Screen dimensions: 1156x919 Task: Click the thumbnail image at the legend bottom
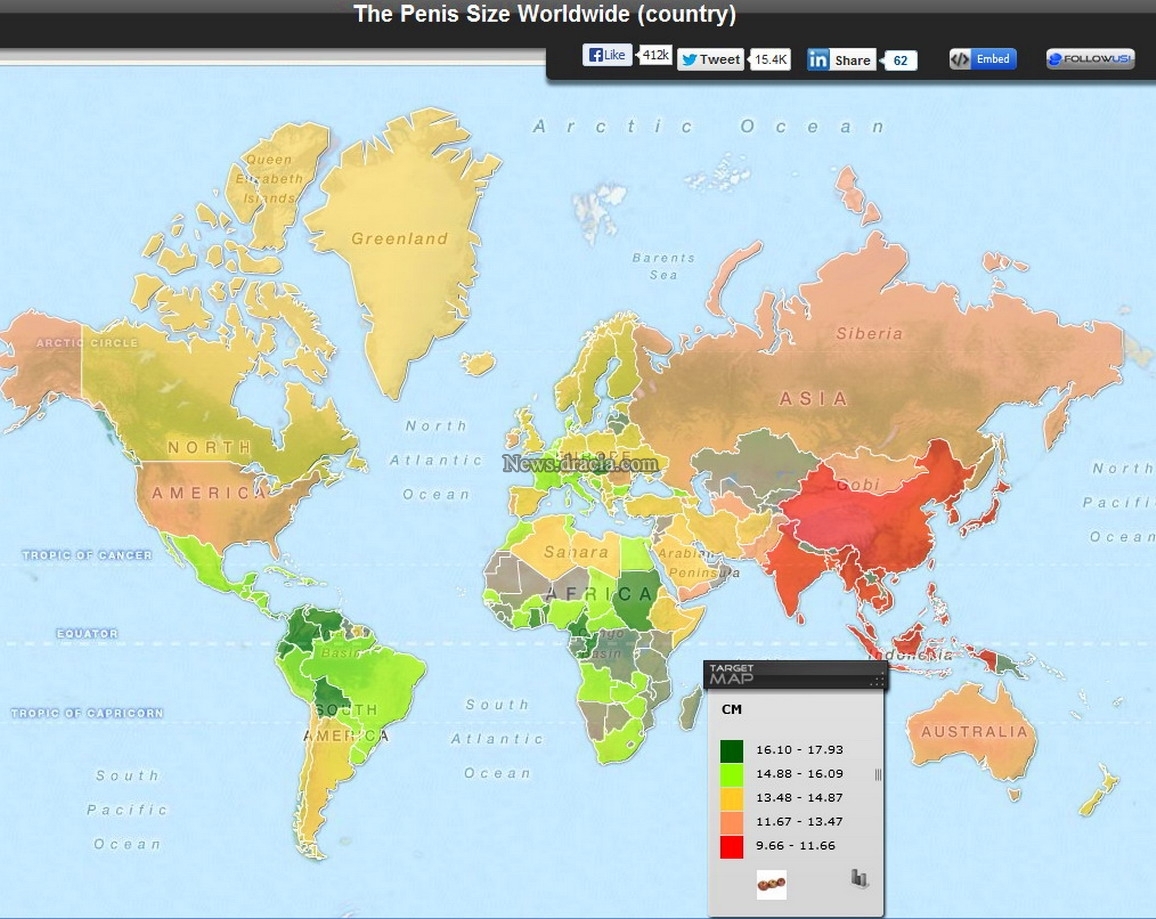tap(771, 884)
